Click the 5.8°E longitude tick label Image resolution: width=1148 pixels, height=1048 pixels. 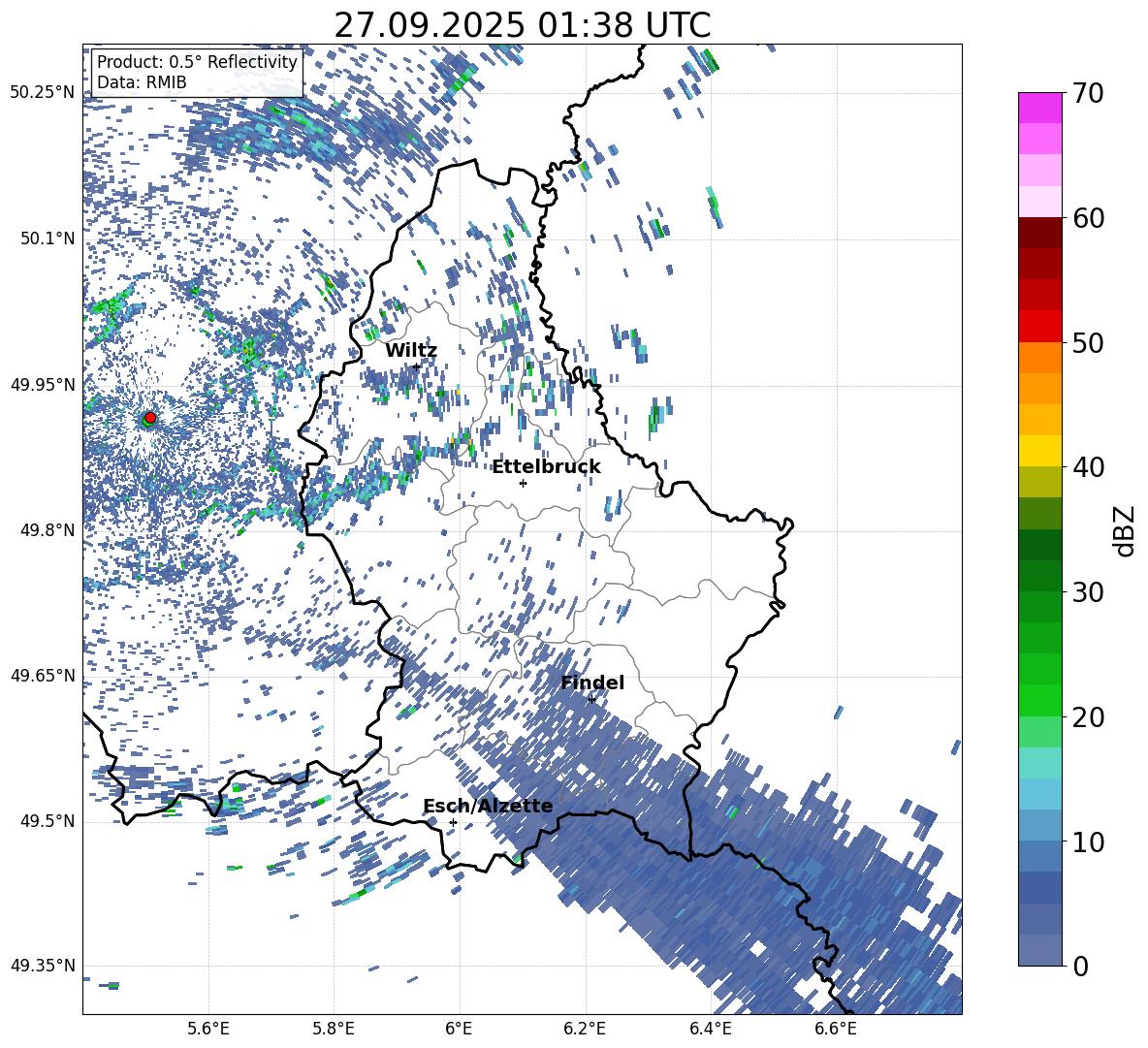[334, 1030]
